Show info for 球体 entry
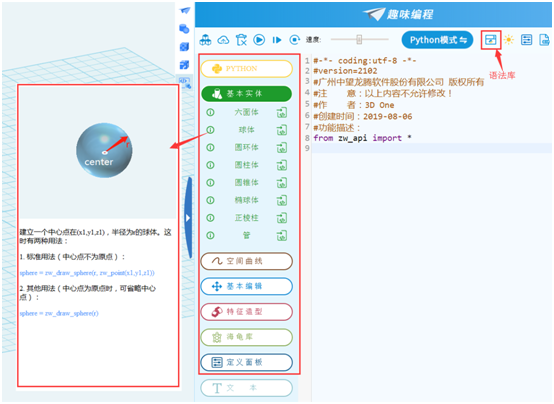 click(210, 130)
